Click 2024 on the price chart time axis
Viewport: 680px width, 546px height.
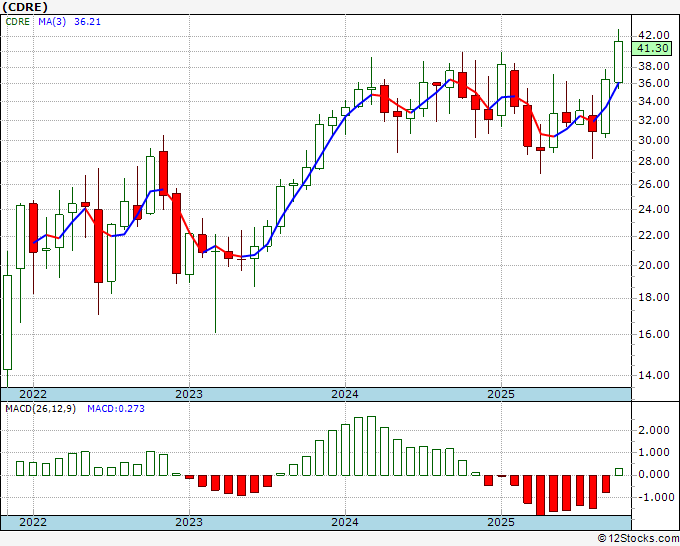345,394
